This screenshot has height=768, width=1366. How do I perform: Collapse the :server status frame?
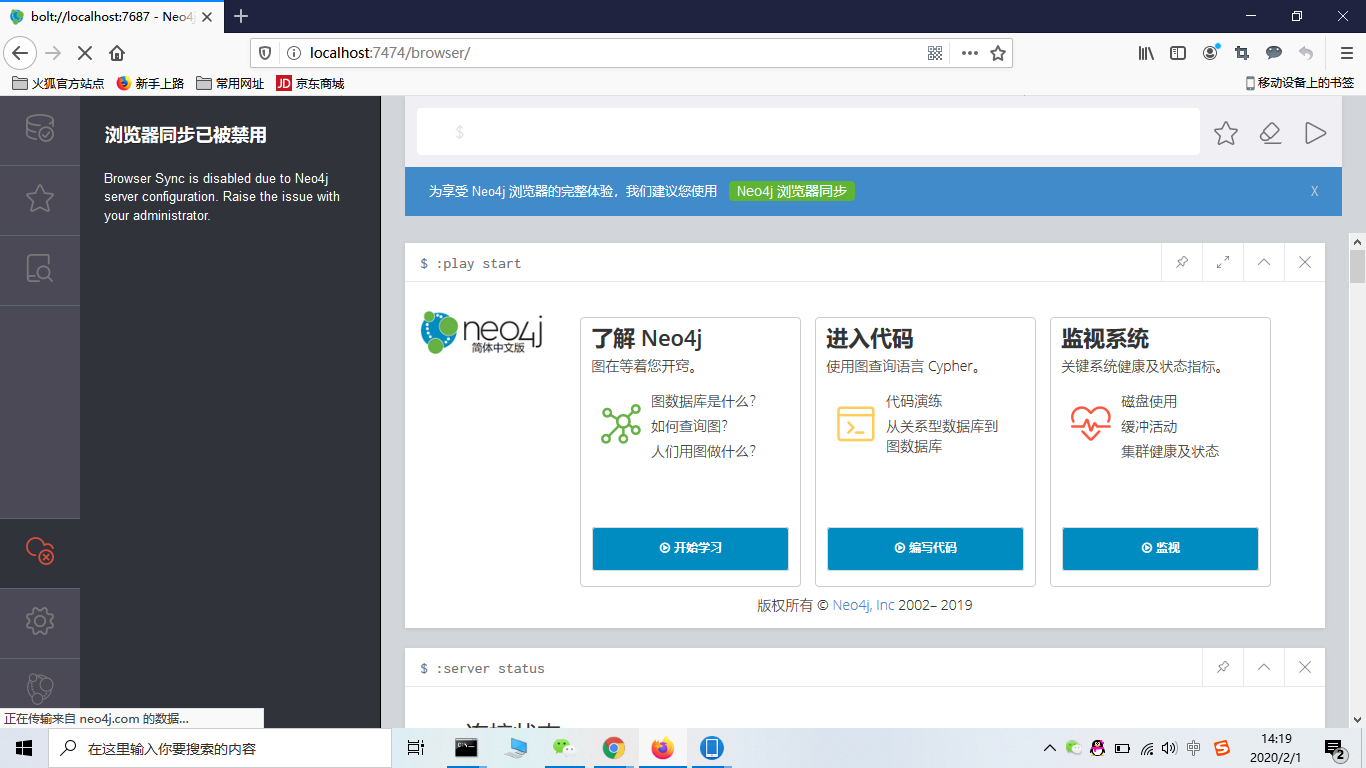click(1264, 668)
